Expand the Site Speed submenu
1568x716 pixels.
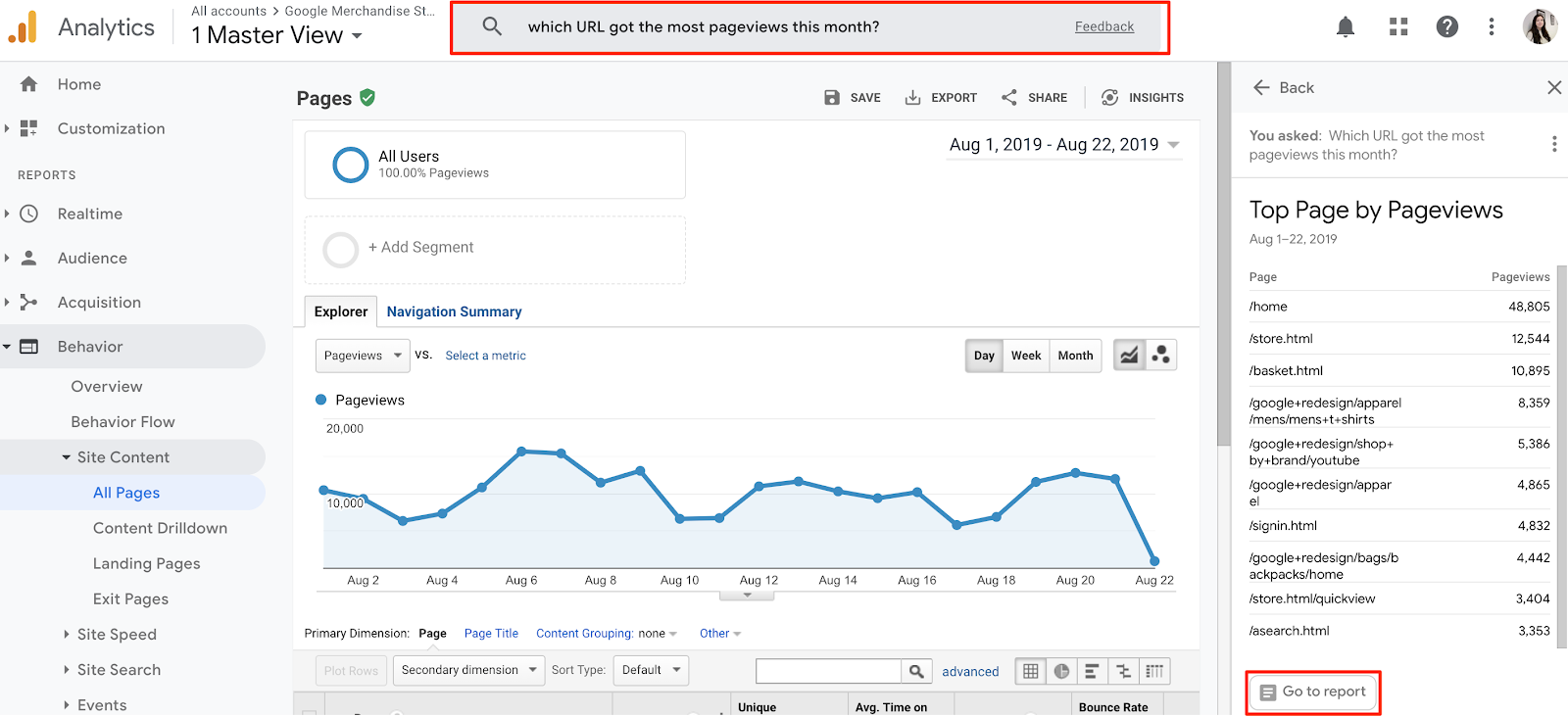click(67, 635)
